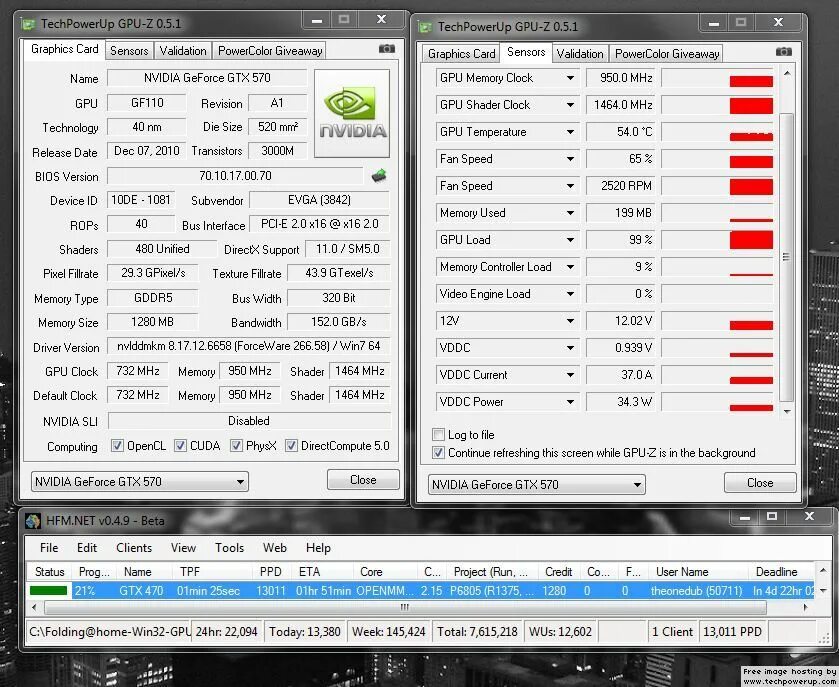
Task: Open the VDDC Current sensor dropdown
Action: click(x=570, y=375)
